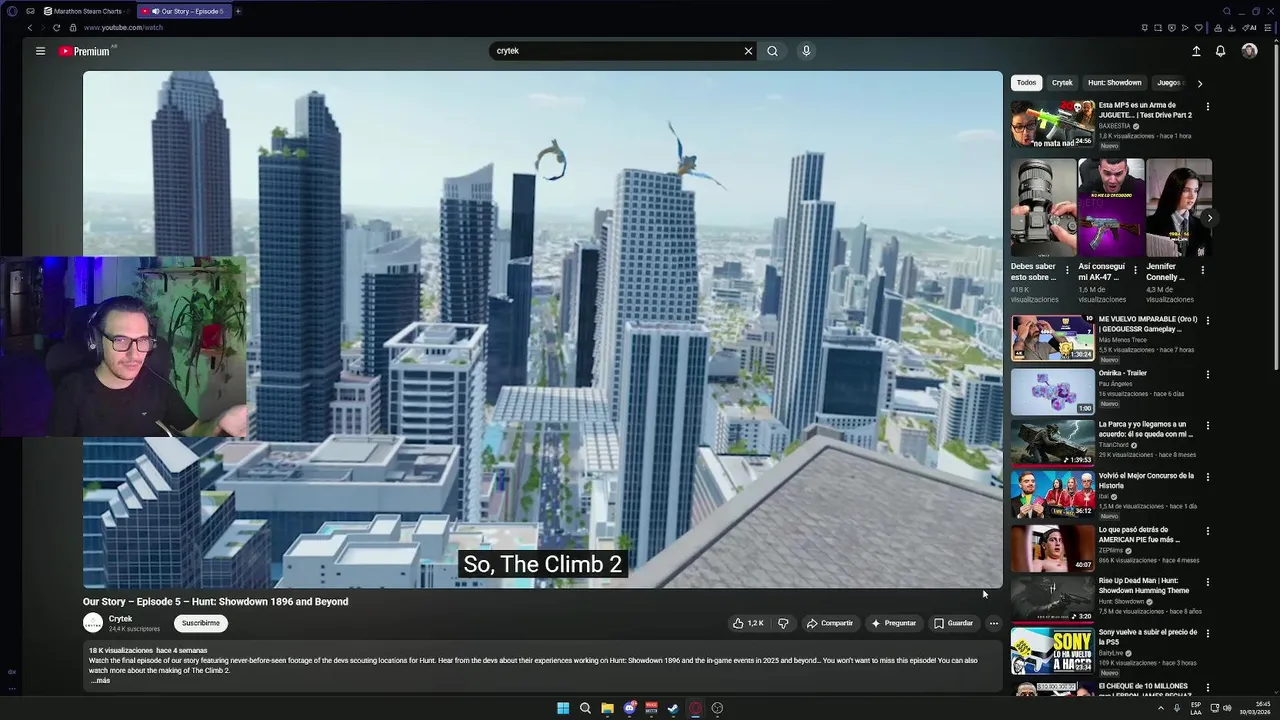The width and height of the screenshot is (1280, 720).
Task: Go back with the browser back arrow
Action: pos(29,27)
